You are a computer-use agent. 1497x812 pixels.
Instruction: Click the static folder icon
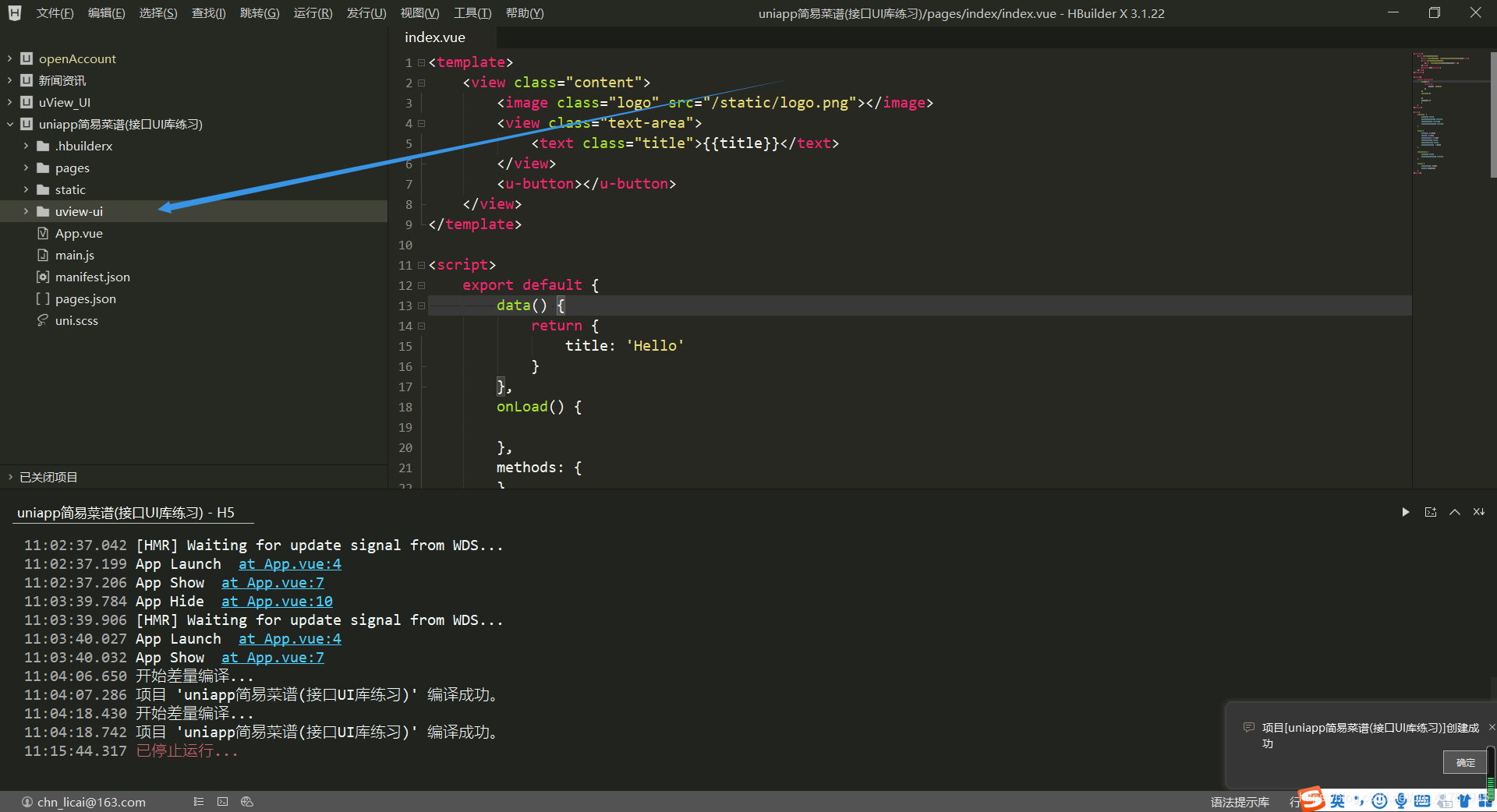click(x=43, y=189)
